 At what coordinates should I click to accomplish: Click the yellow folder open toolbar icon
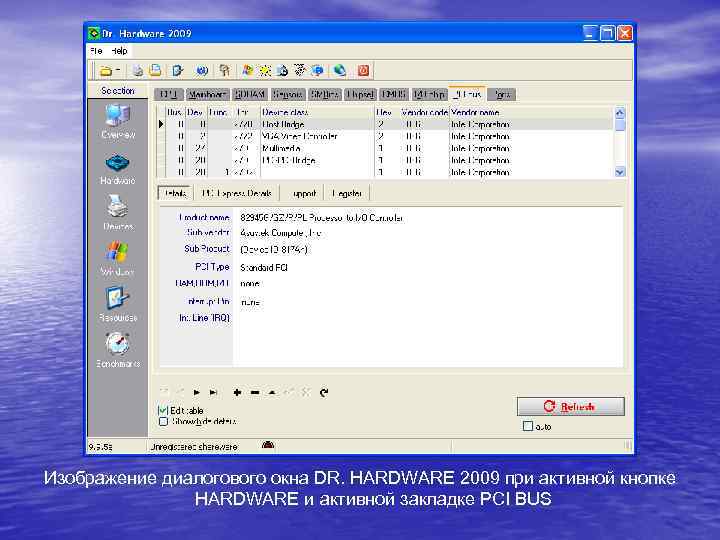click(x=106, y=71)
